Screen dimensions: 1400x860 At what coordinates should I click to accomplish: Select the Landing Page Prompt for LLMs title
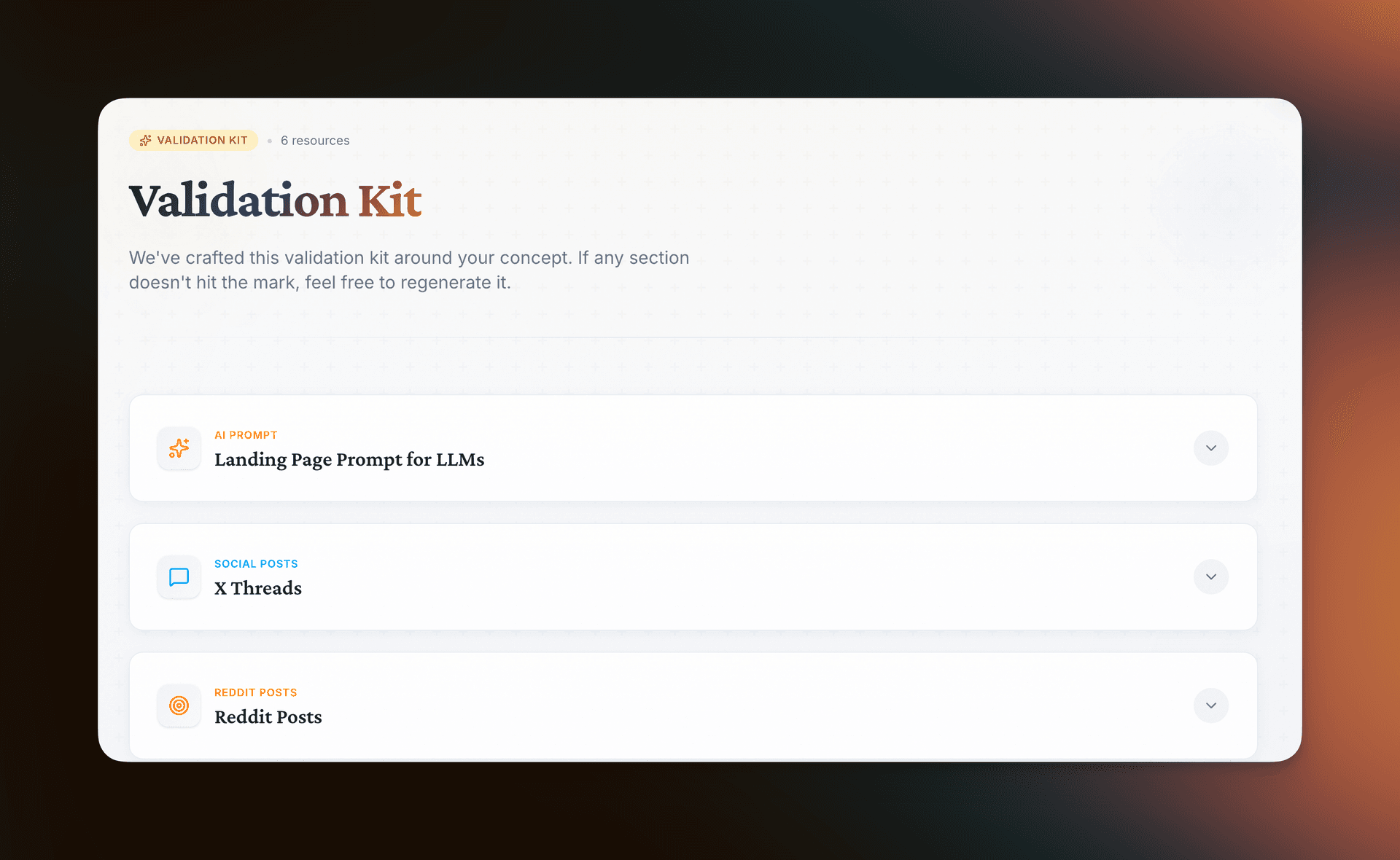(x=349, y=460)
